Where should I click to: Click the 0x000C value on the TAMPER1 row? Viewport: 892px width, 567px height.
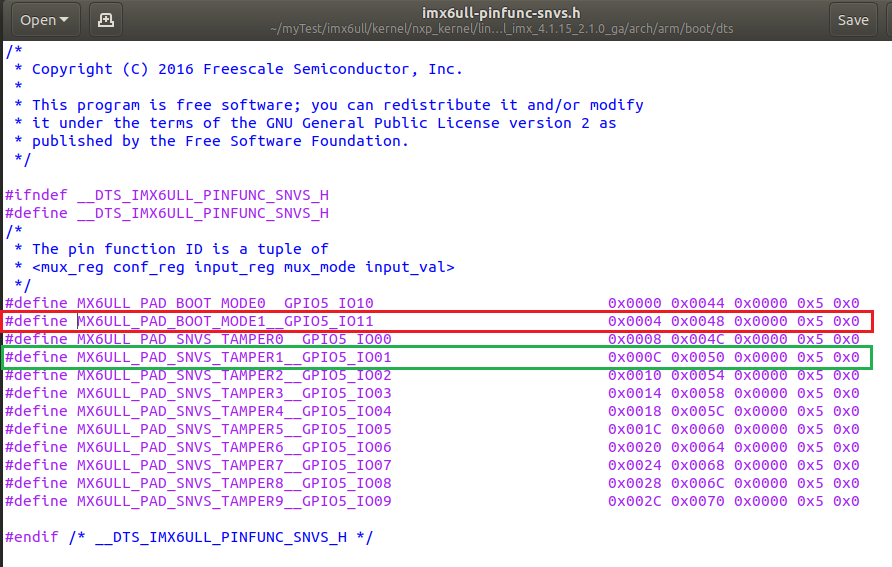pos(635,357)
